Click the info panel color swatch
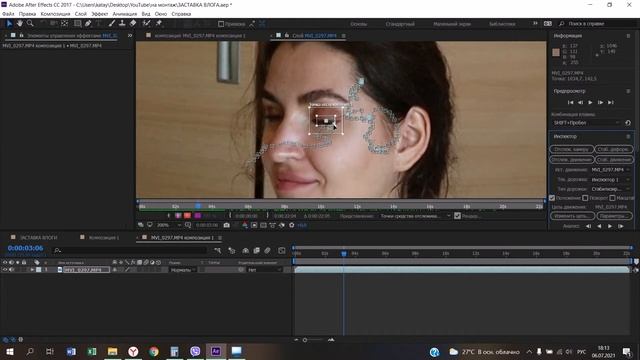This screenshot has width=640, height=360. pos(556,52)
